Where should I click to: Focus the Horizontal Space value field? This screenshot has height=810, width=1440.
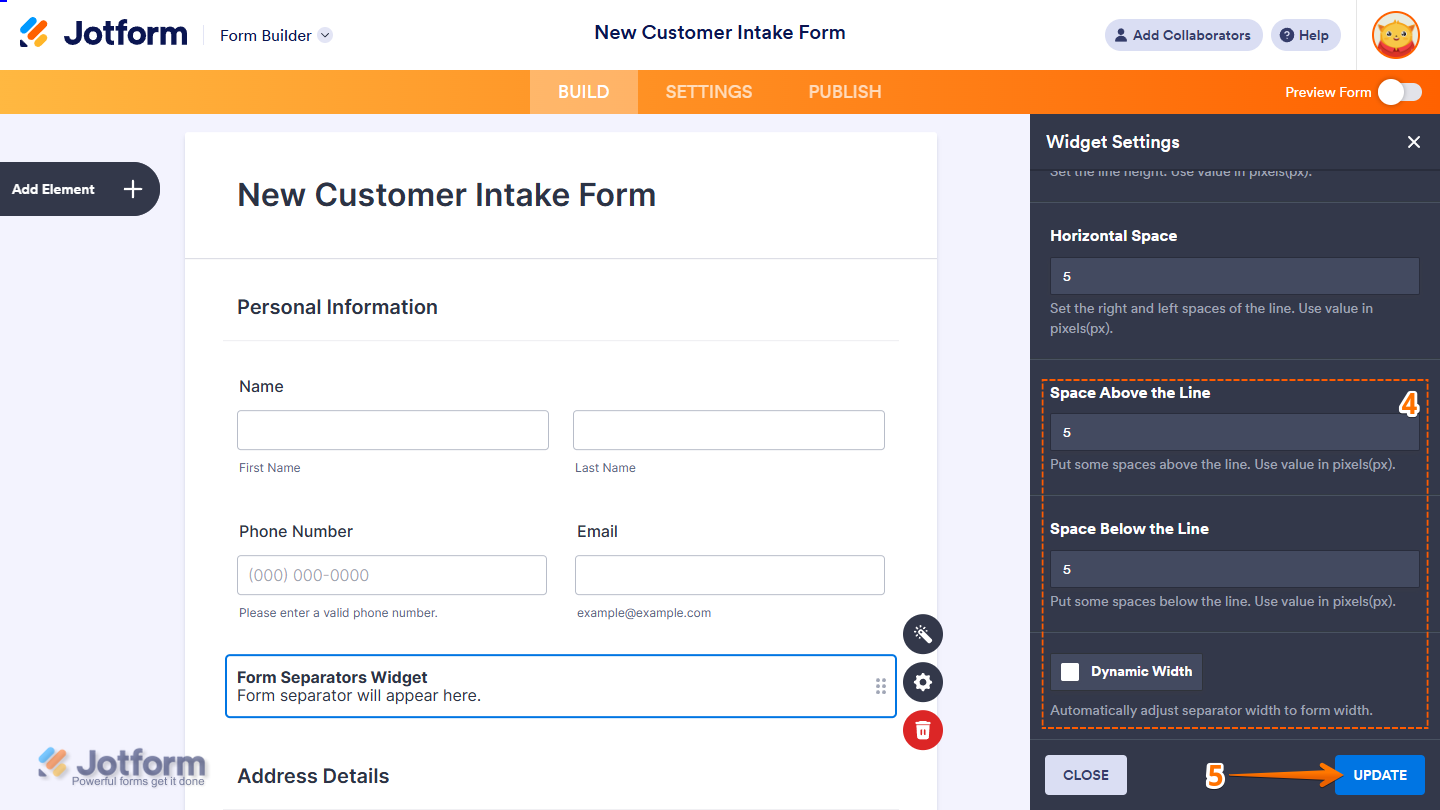pos(1234,276)
